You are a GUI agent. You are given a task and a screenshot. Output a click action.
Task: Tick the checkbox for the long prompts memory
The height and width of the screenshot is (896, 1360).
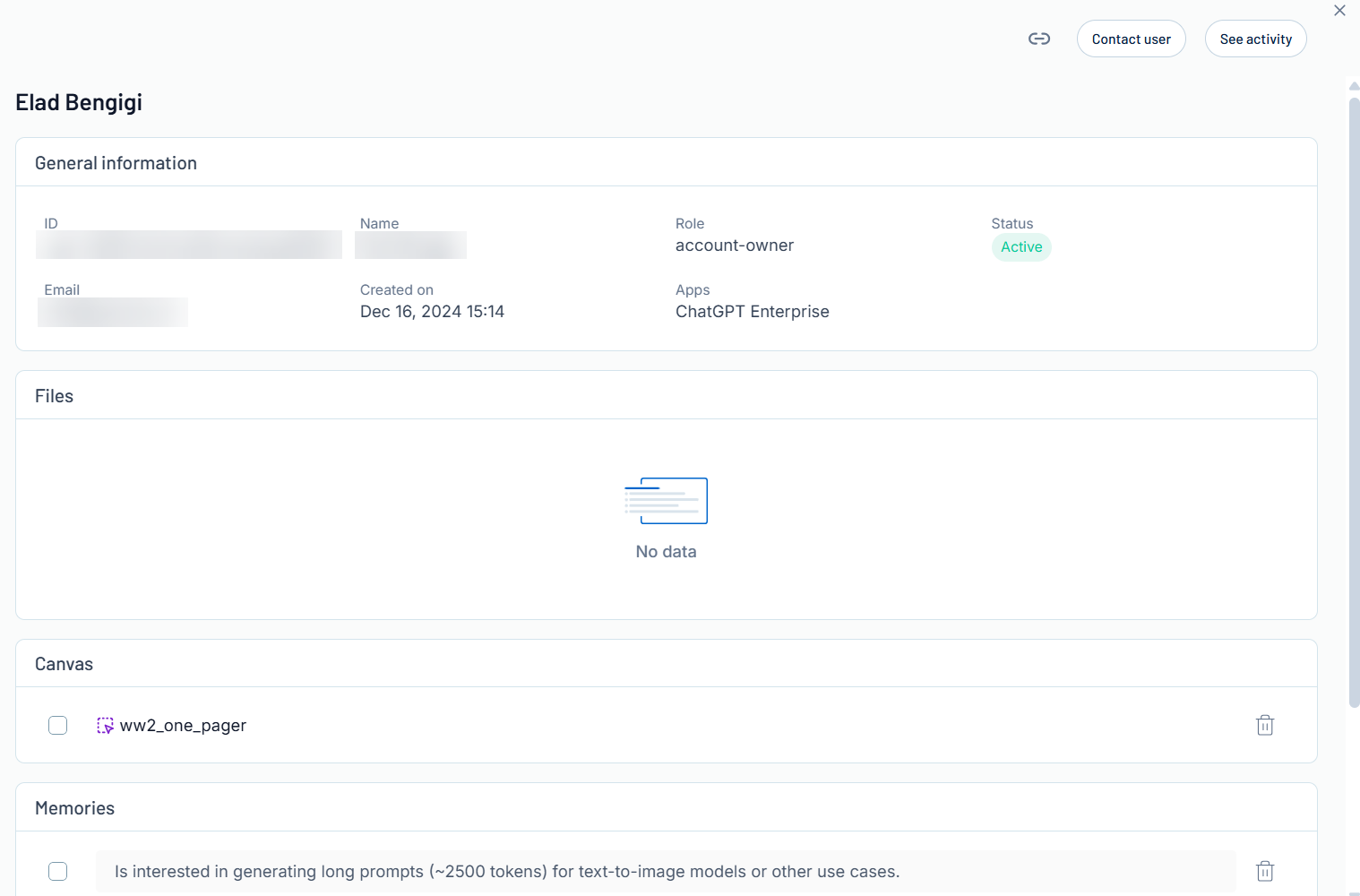tap(58, 871)
